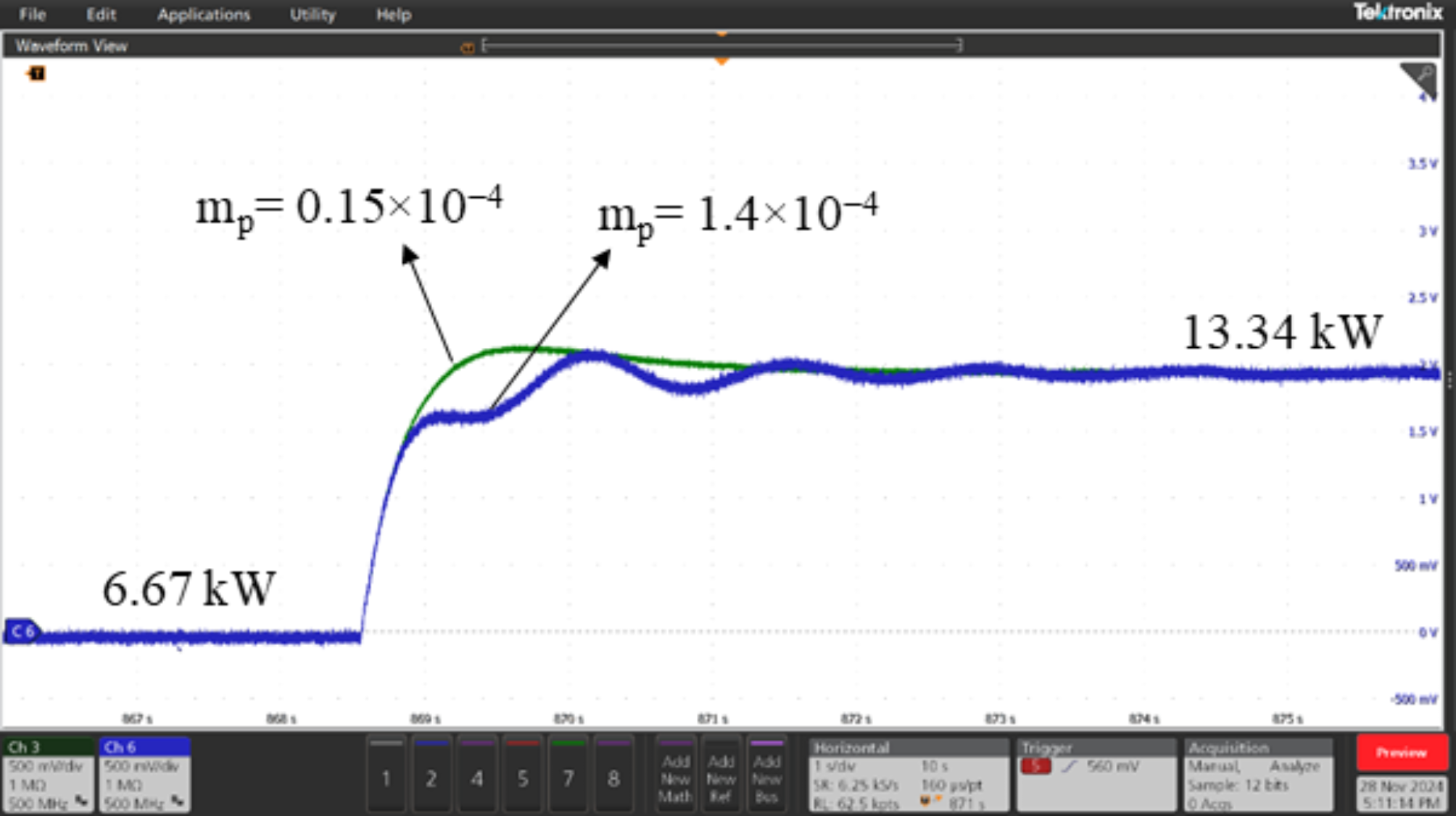
Task: Open the record-length expansion marker in Horizontal badge
Action: [x=926, y=801]
